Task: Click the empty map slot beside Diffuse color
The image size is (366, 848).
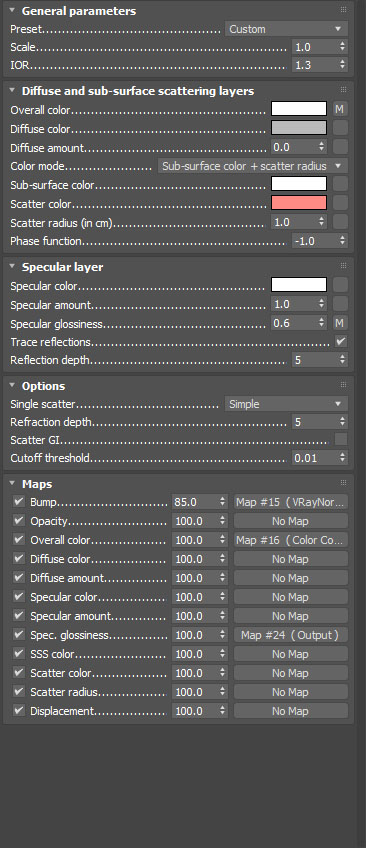Action: 340,128
